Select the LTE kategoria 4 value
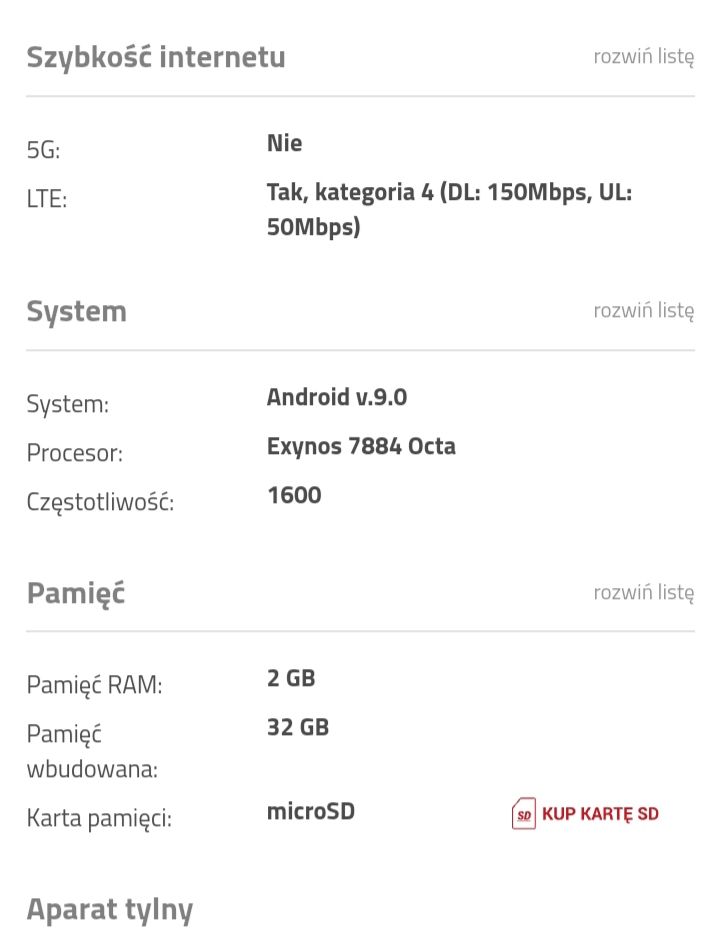This screenshot has height=927, width=720. click(x=449, y=209)
